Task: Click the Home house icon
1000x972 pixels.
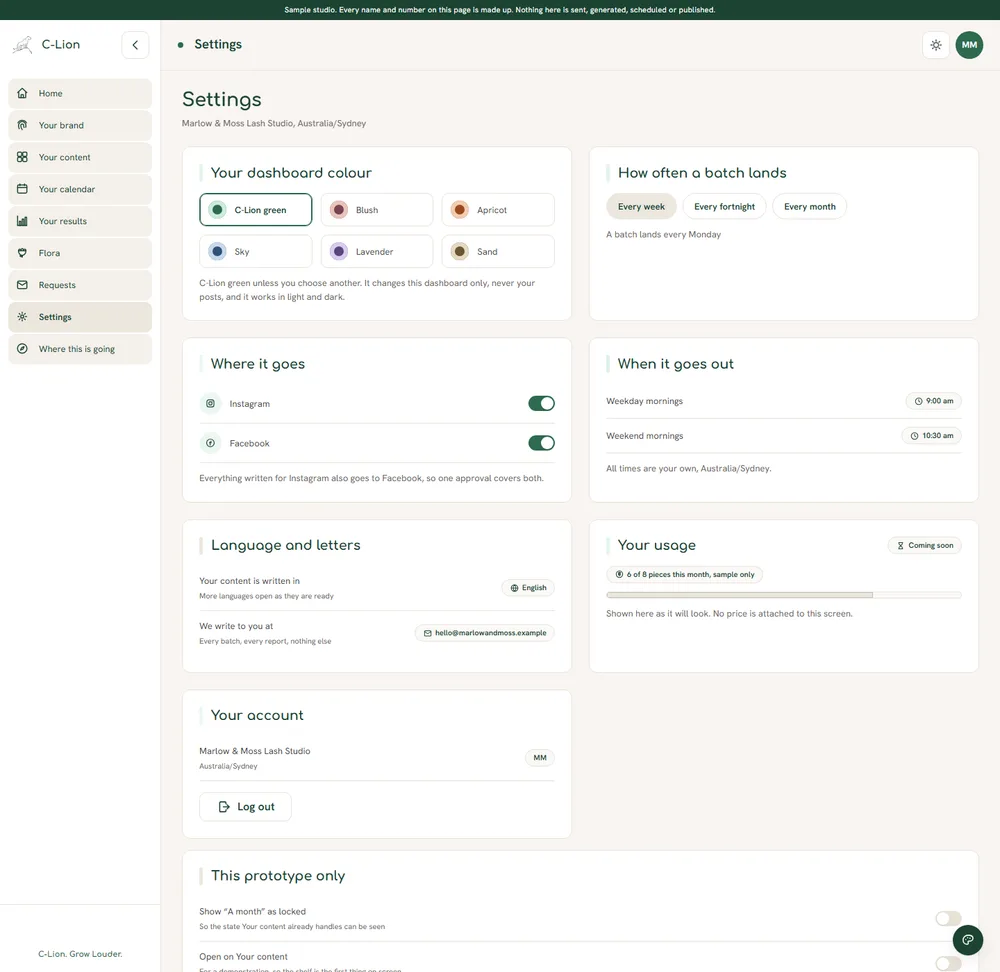Action: coord(22,93)
